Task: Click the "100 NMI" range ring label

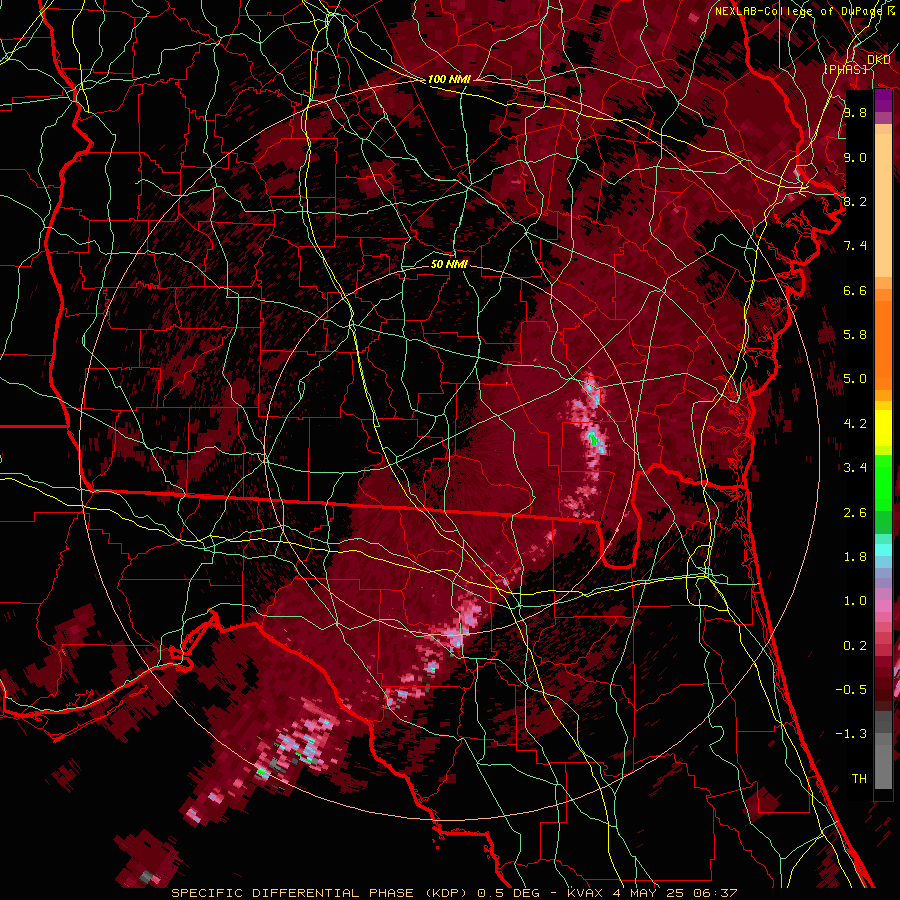Action: click(x=449, y=79)
